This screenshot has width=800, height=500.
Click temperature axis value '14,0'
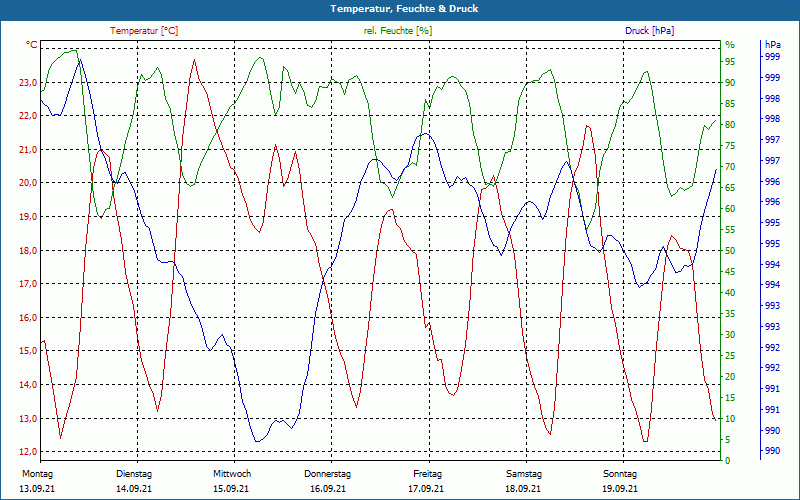click(28, 385)
